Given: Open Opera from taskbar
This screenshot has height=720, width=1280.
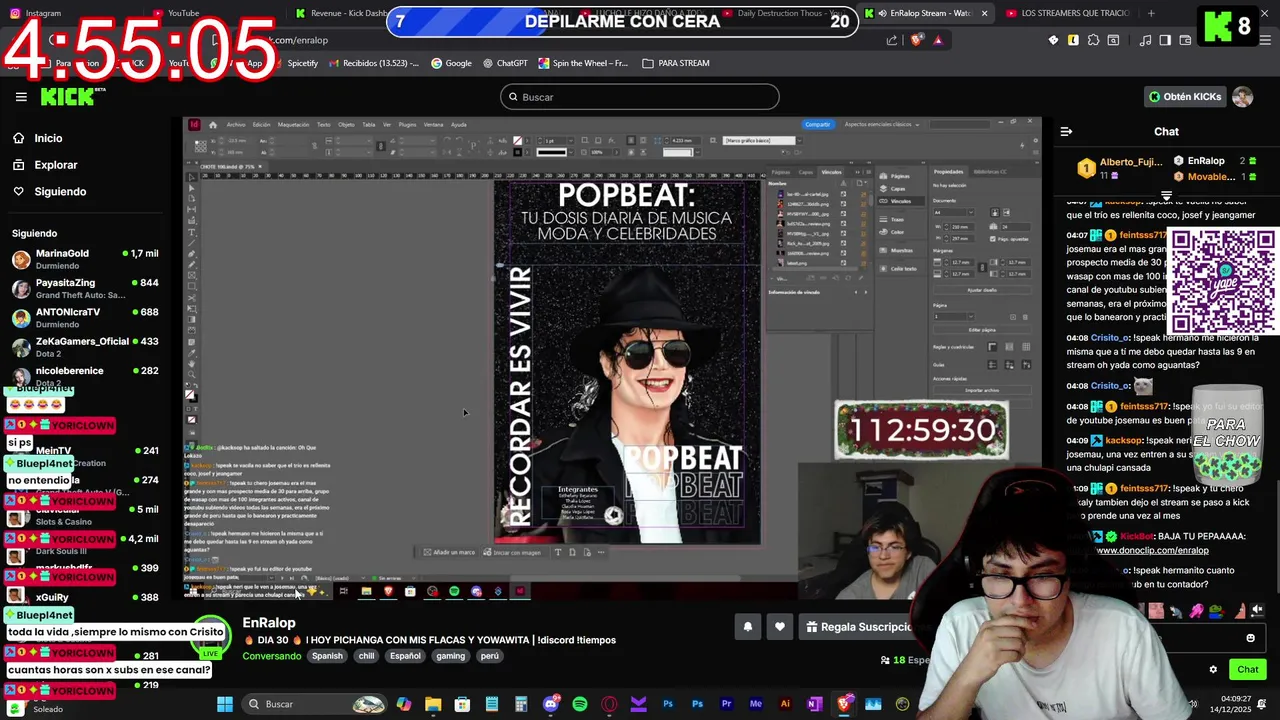Looking at the screenshot, I should [x=609, y=704].
